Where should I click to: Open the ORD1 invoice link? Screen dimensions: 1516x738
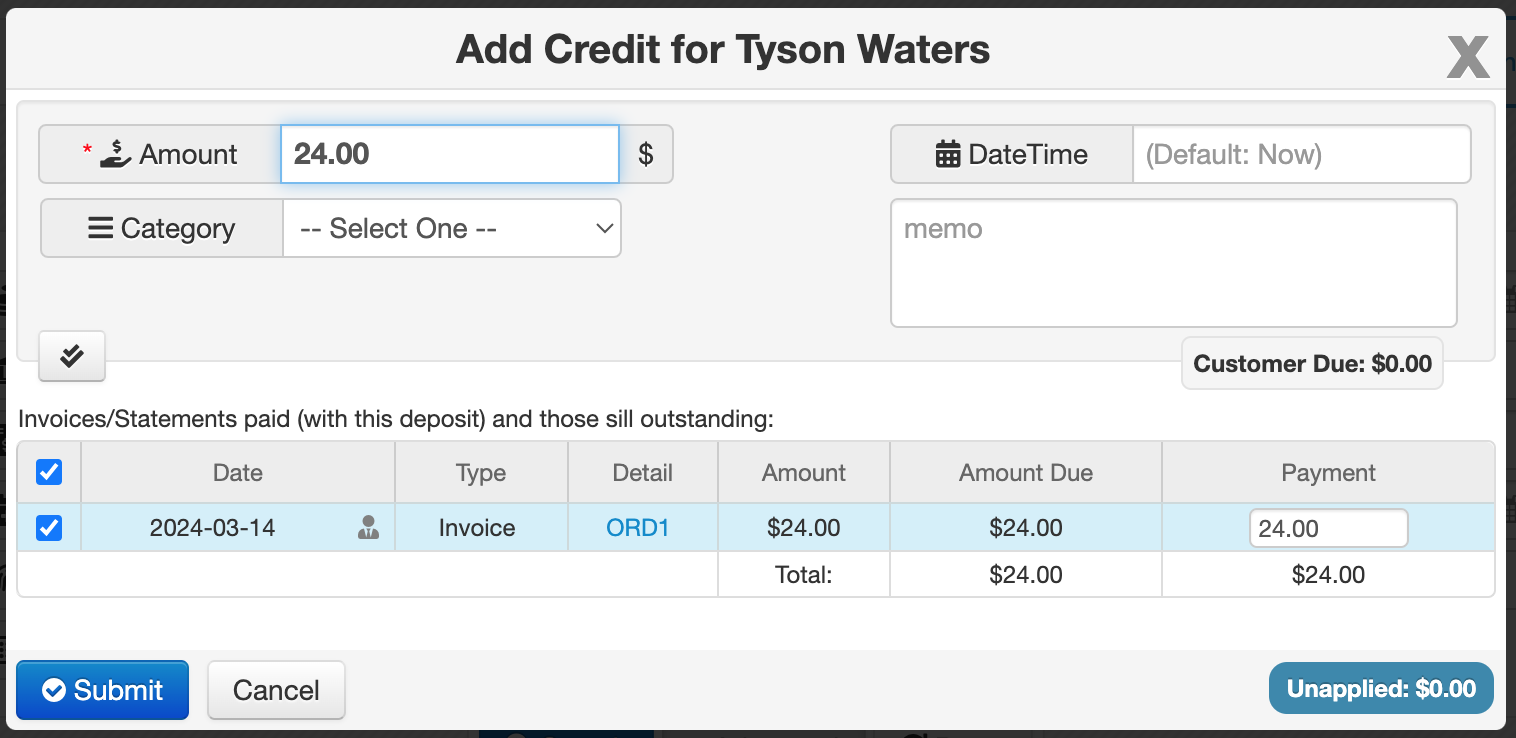(x=638, y=527)
